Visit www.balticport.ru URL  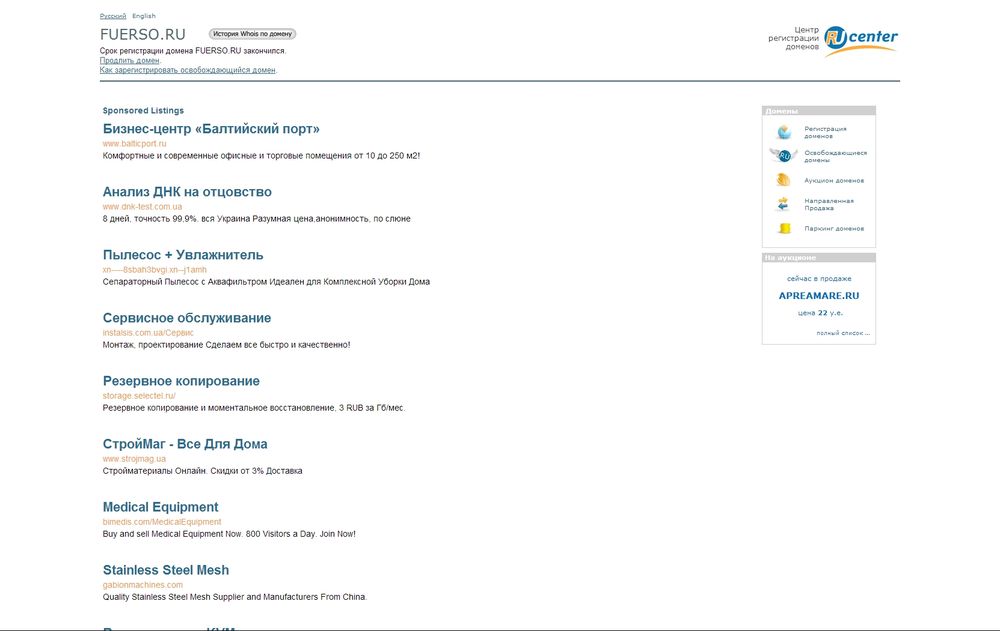click(x=135, y=144)
